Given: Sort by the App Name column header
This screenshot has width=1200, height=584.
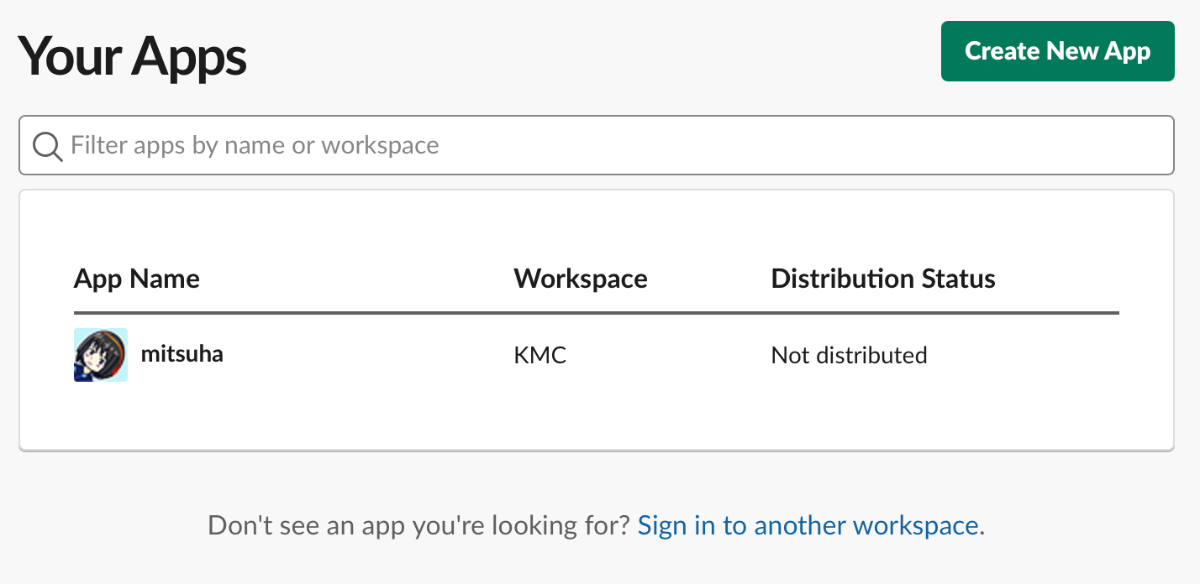Looking at the screenshot, I should pyautogui.click(x=137, y=278).
